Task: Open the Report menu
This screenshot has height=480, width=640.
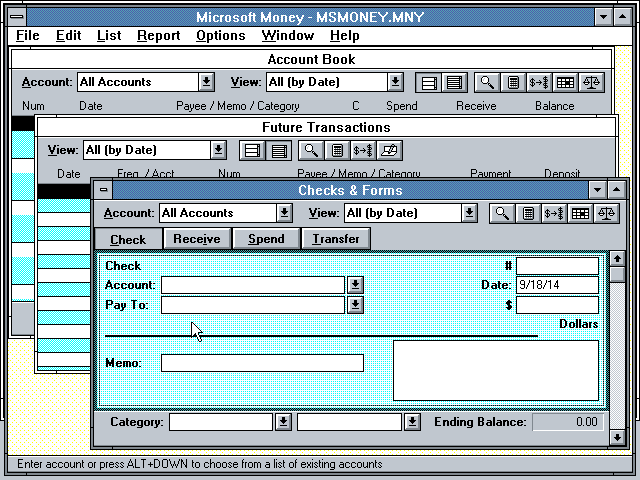Action: [x=158, y=35]
